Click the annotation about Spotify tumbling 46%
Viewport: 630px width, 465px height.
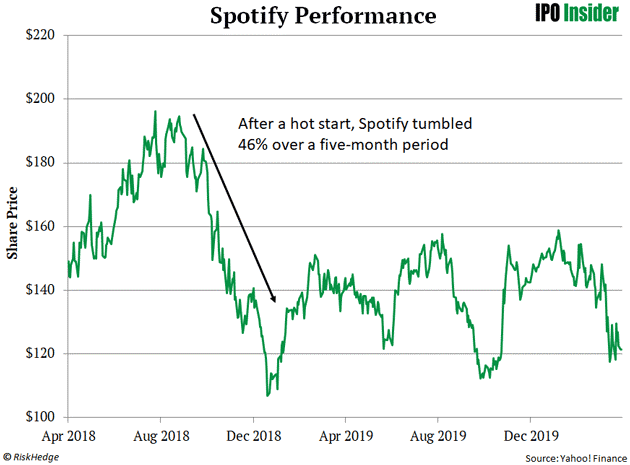point(356,135)
